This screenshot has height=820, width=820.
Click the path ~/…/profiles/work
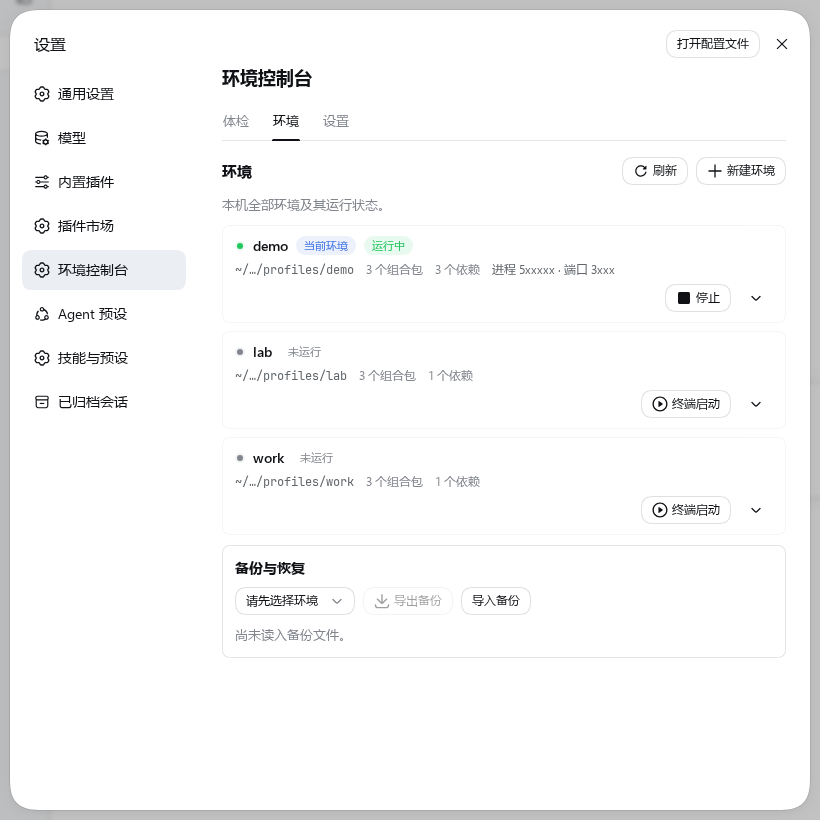[294, 482]
